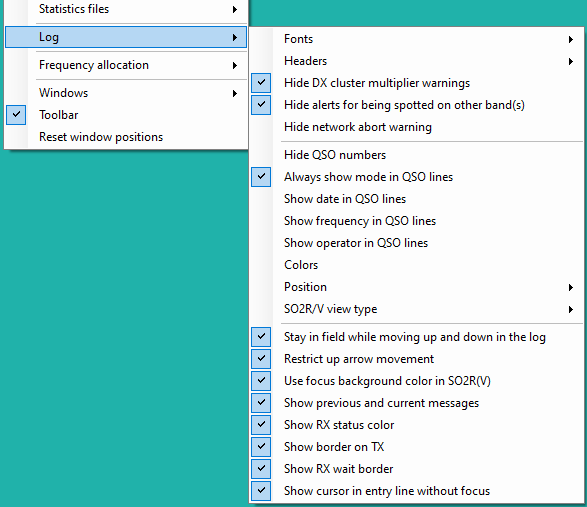Toggle Show RX status color
Image resolution: width=587 pixels, height=507 pixels.
click(x=416, y=425)
